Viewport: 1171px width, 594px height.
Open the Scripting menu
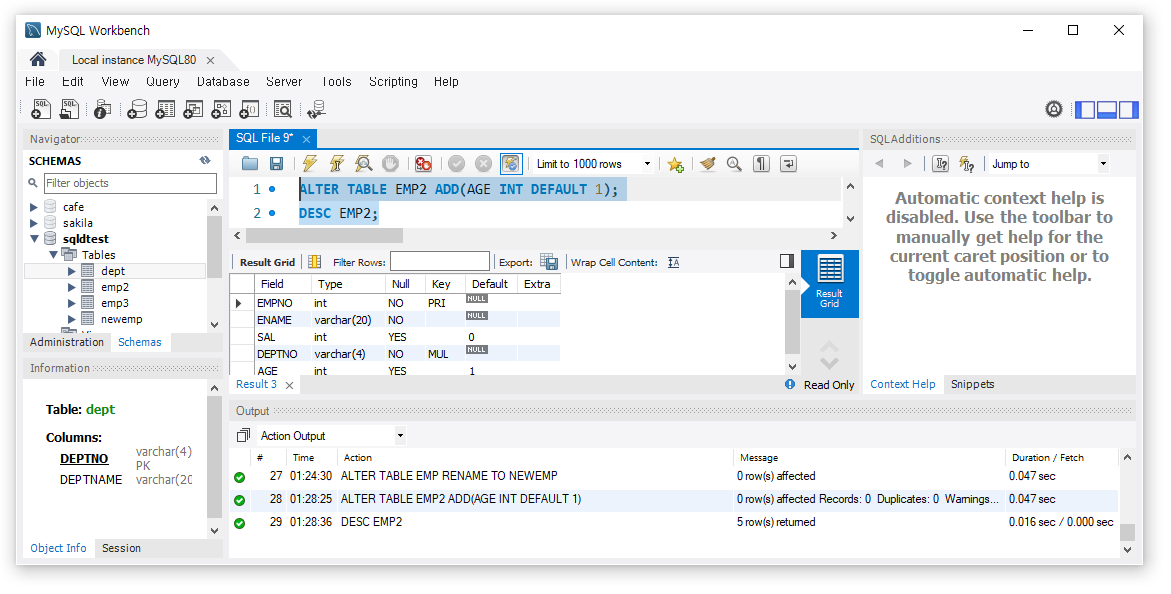(393, 81)
